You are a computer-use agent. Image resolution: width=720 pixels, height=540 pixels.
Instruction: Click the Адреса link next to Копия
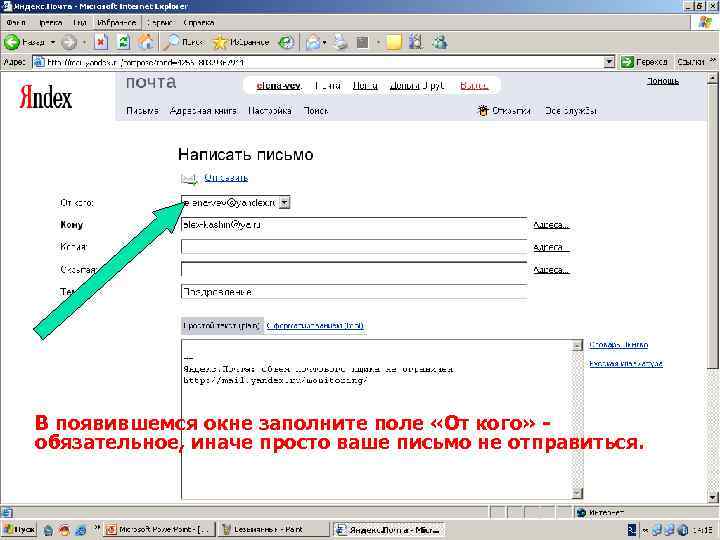(x=551, y=247)
